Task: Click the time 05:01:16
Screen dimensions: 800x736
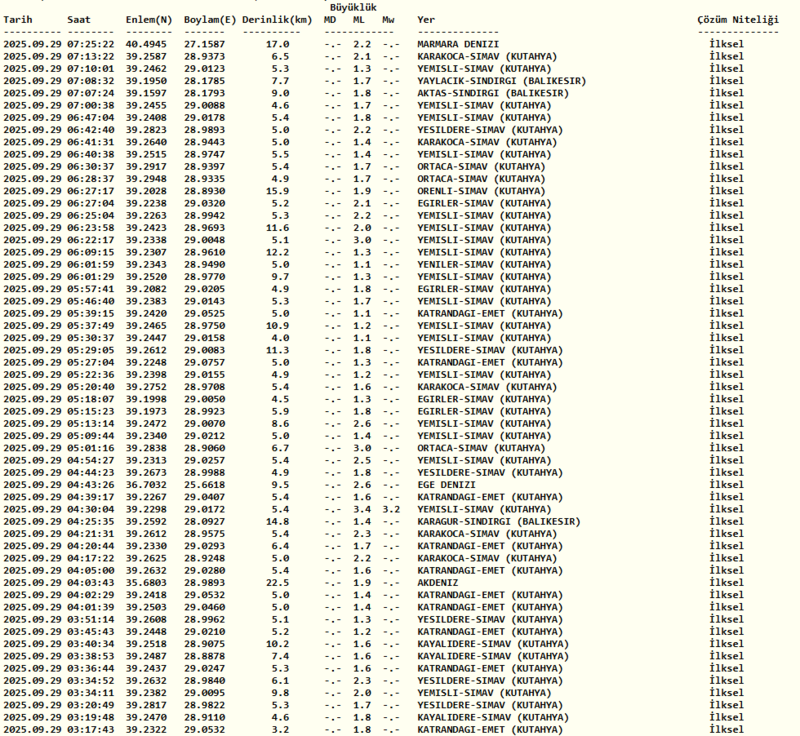Action: (x=91, y=448)
